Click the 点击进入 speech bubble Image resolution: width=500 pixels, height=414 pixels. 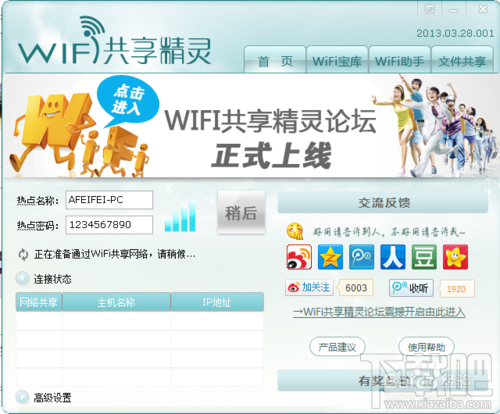128,100
